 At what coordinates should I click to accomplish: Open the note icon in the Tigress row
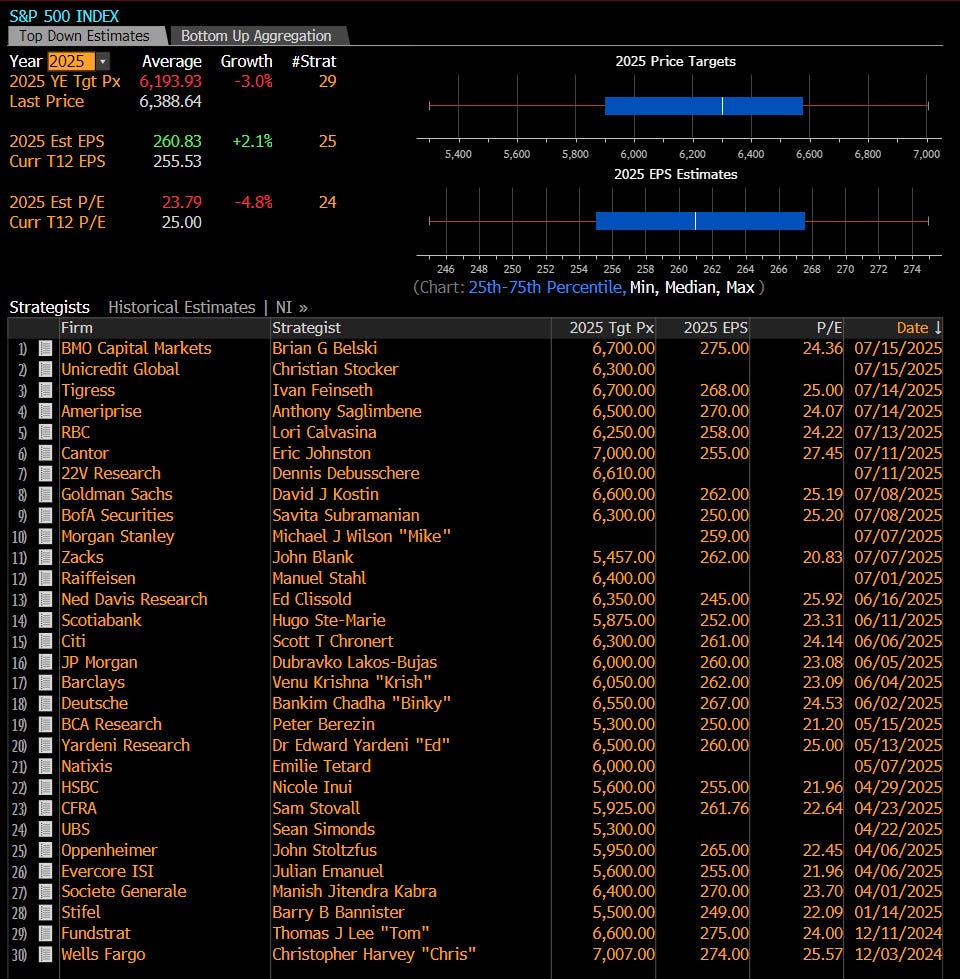coord(46,390)
